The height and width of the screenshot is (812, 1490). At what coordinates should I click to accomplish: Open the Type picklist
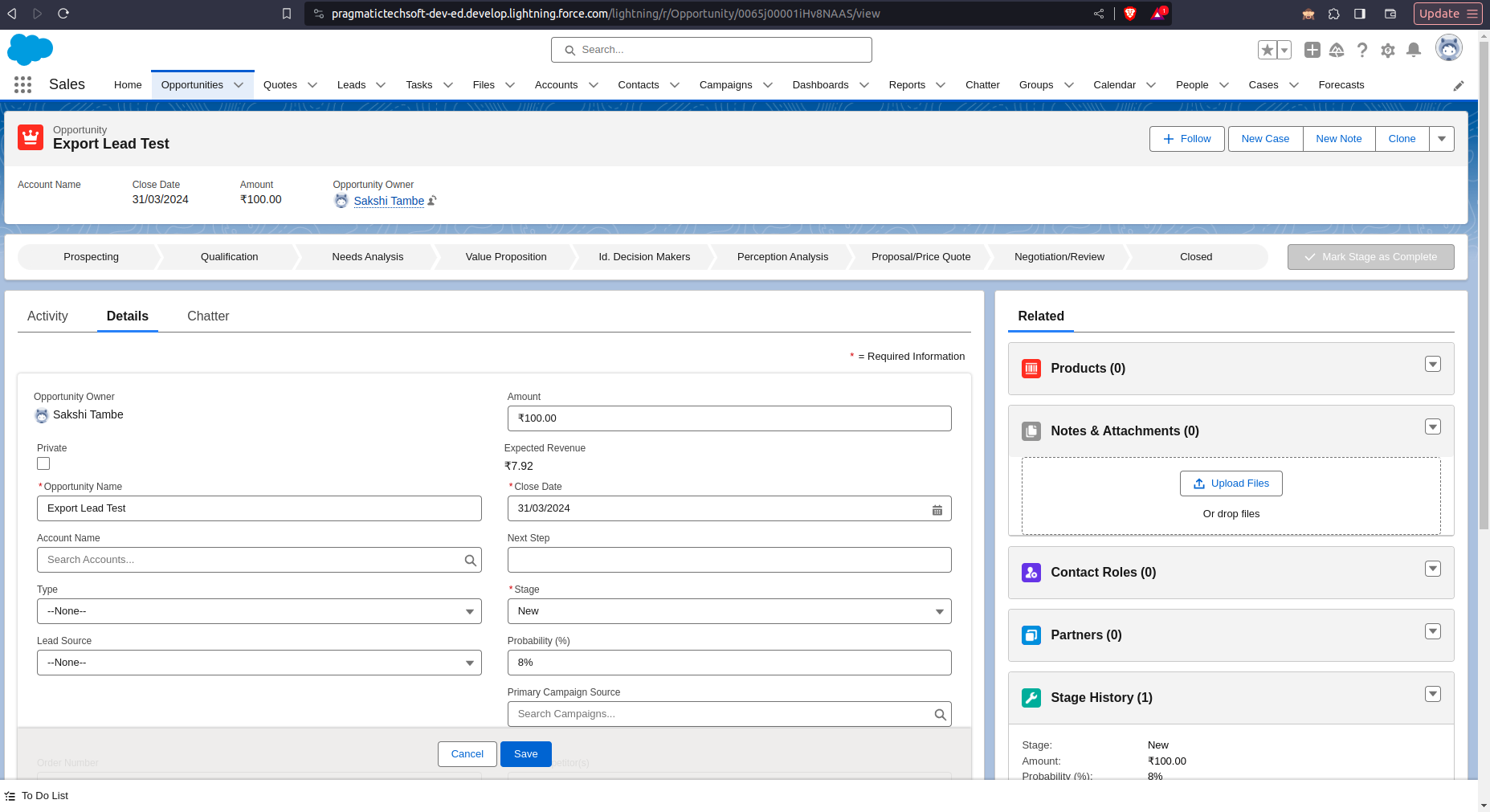259,611
